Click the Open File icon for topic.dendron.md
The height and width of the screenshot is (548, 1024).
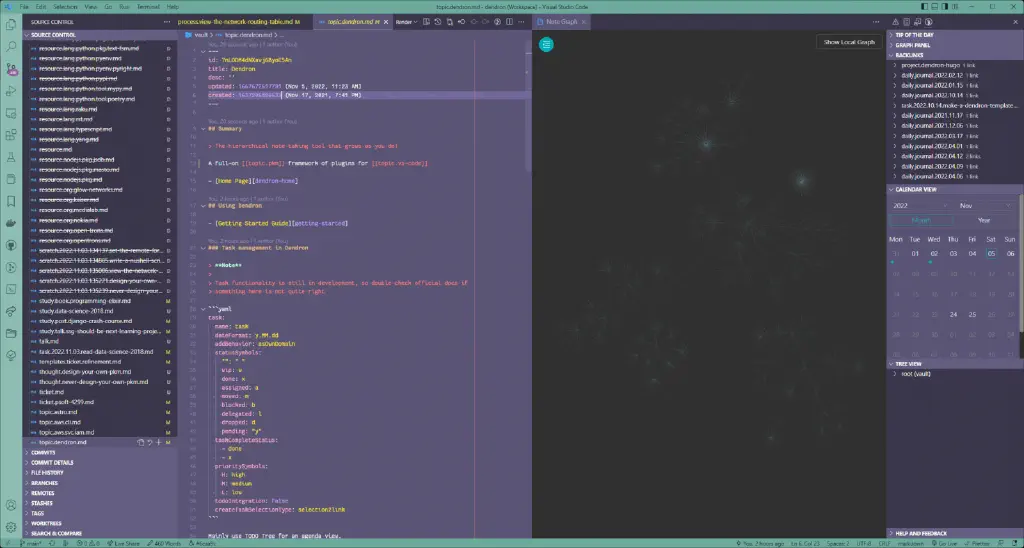140,442
